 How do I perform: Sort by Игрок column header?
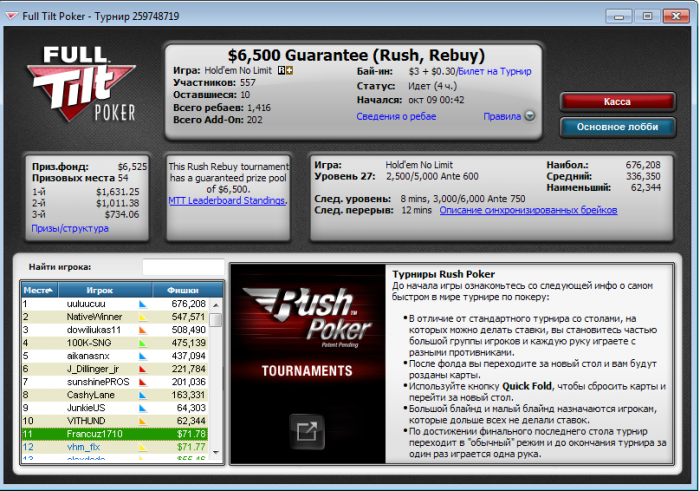tap(105, 290)
